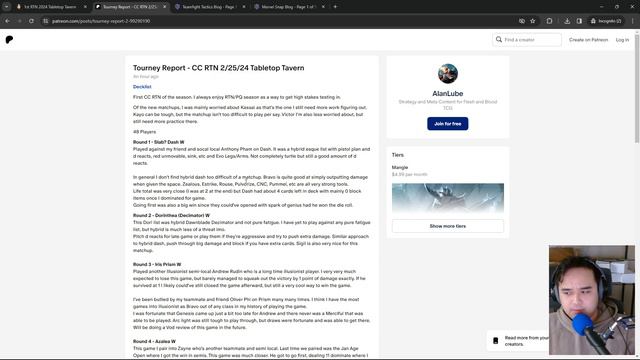Click the "Round 2 - Dorinthea (Decimator) W" heading
The width and height of the screenshot is (640, 360).
[171, 216]
